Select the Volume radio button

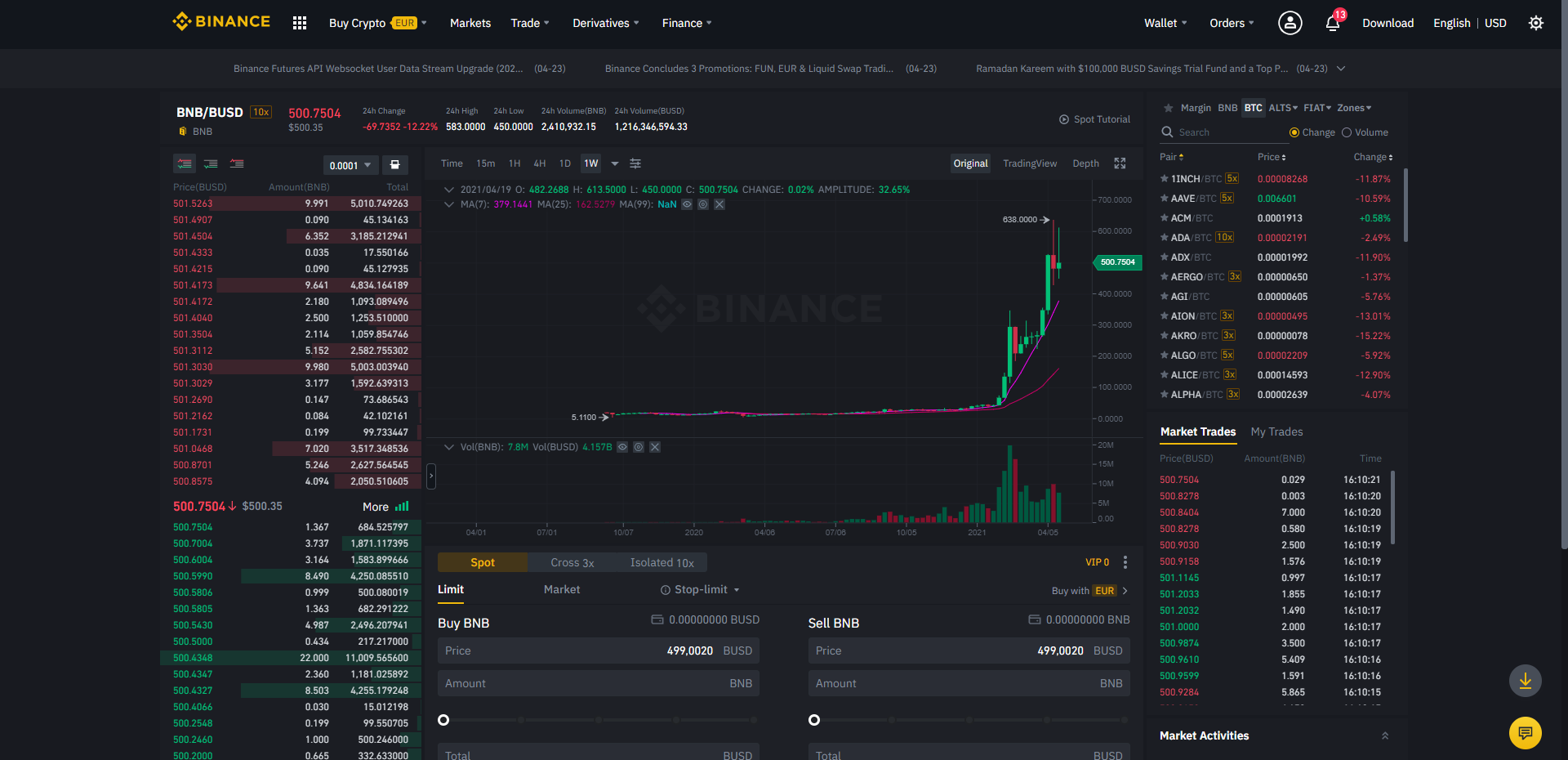click(1347, 132)
